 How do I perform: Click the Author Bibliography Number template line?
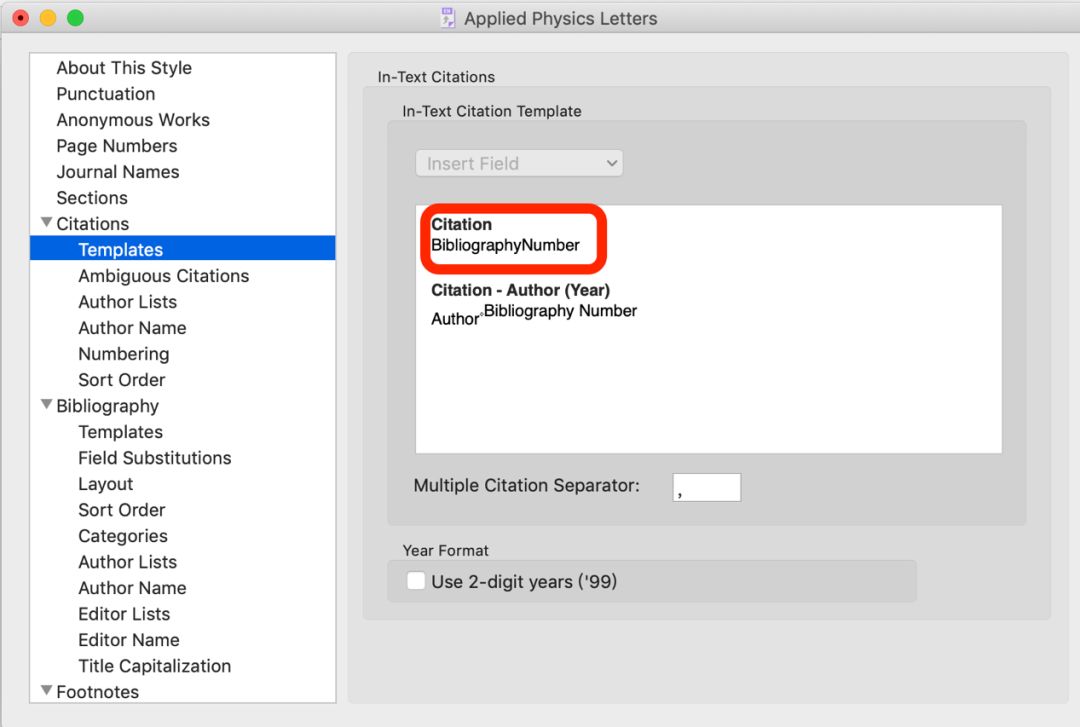tap(534, 314)
